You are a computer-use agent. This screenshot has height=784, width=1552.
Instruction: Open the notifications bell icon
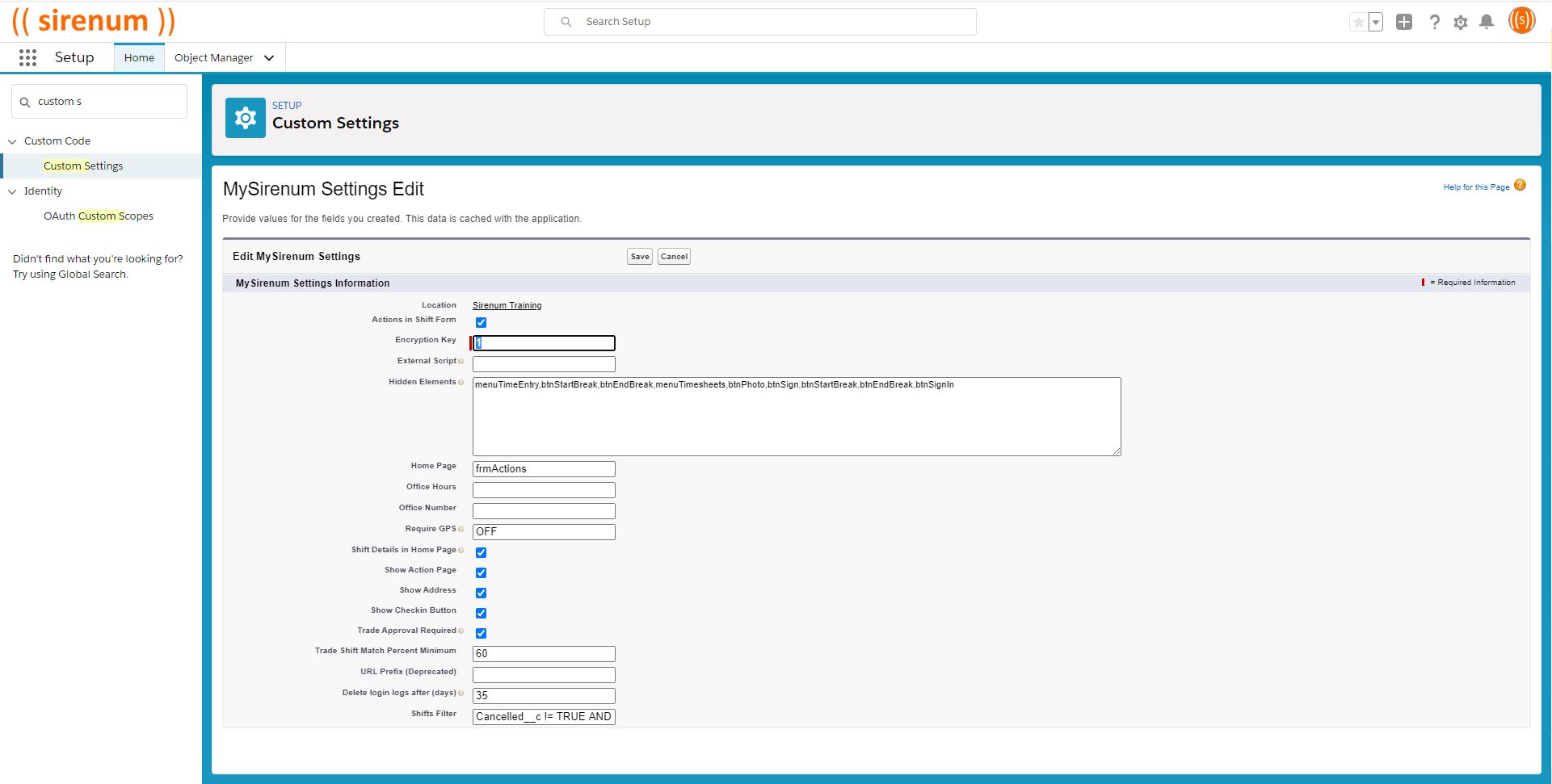click(x=1486, y=22)
